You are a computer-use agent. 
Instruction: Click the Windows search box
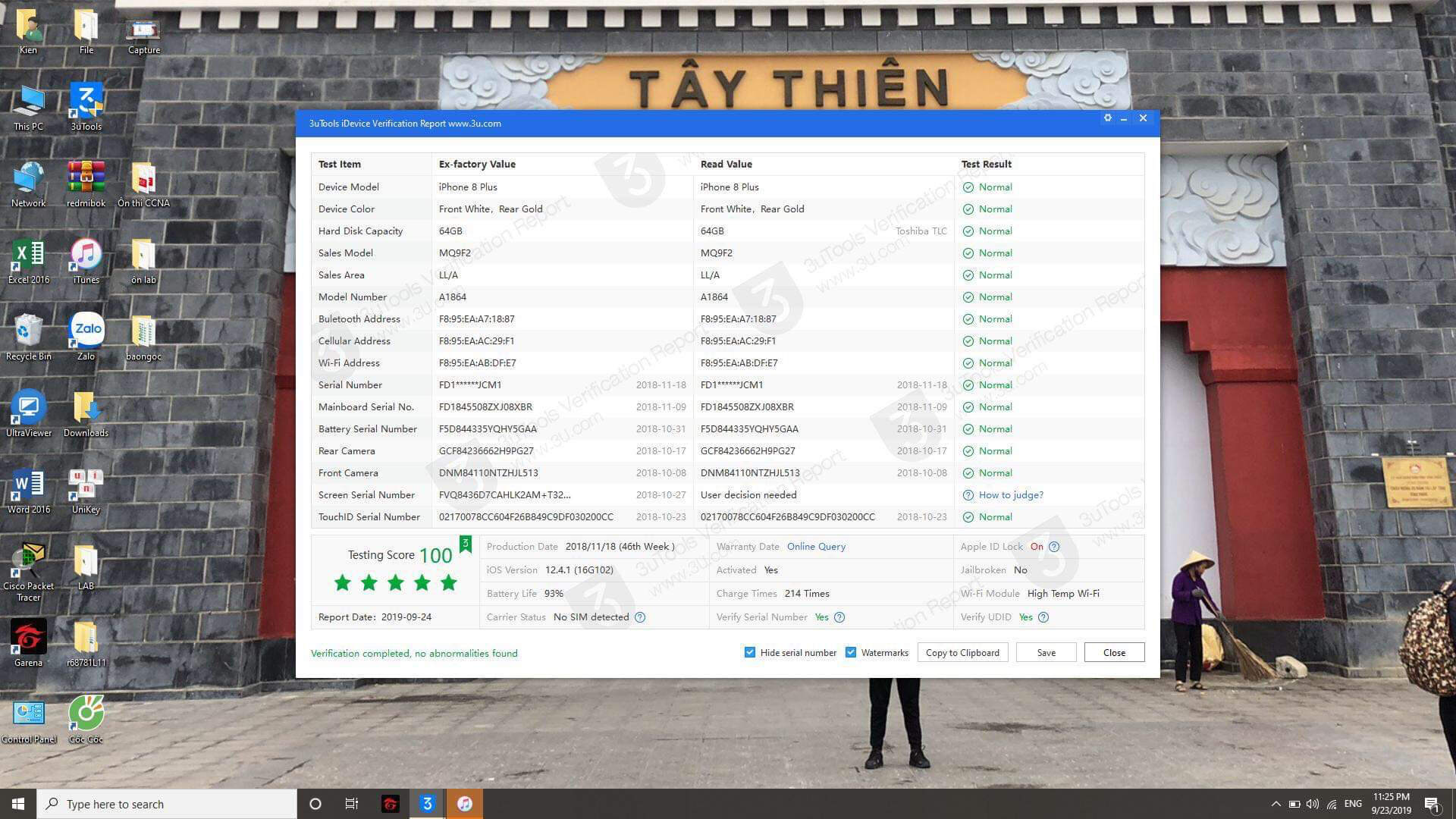pyautogui.click(x=167, y=804)
